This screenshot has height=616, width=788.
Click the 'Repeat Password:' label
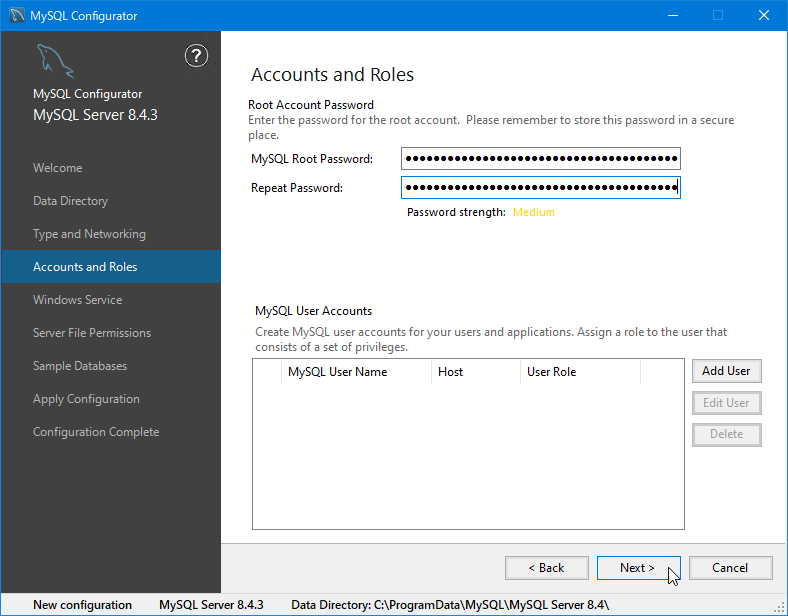coord(297,188)
